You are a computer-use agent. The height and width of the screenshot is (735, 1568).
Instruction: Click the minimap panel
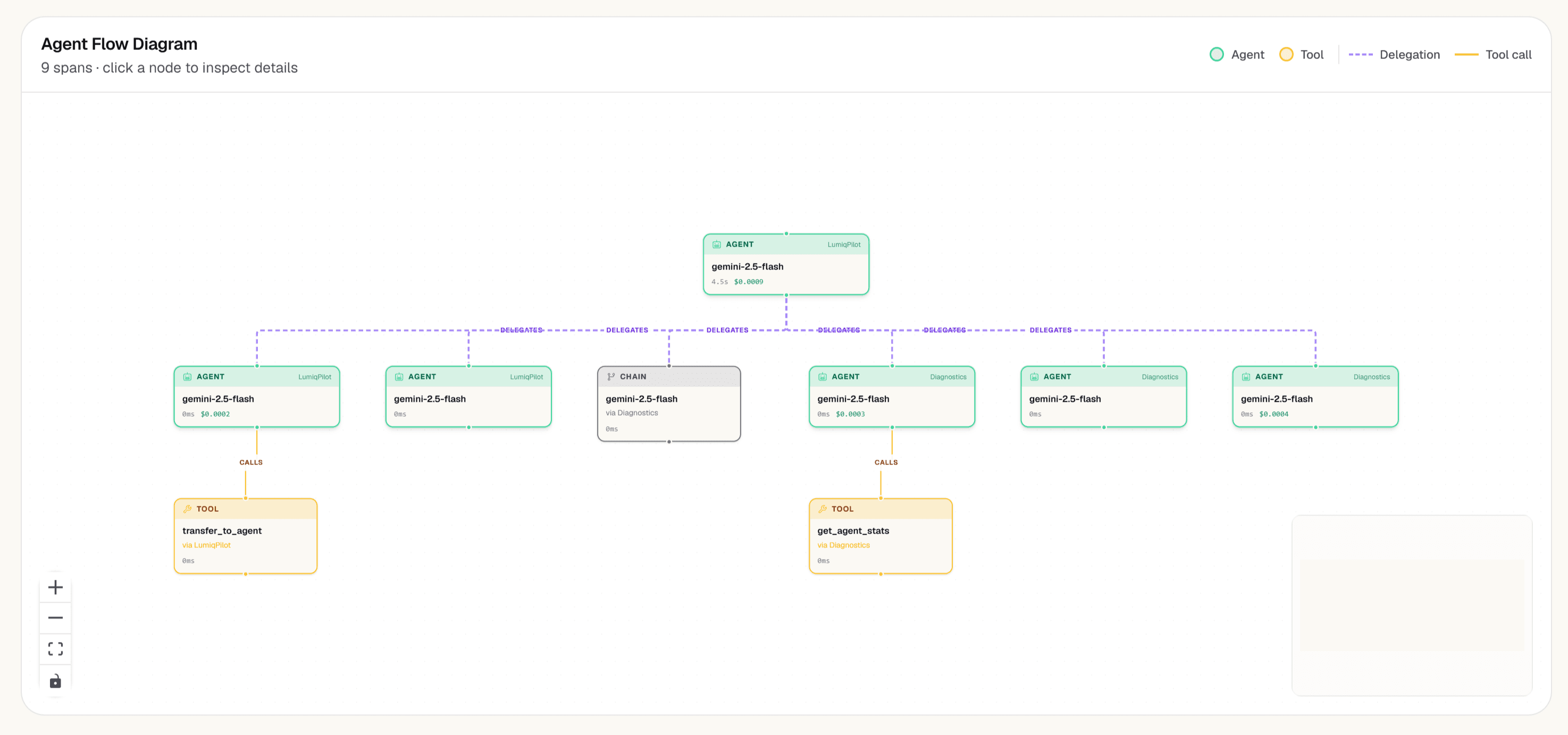pos(1412,605)
